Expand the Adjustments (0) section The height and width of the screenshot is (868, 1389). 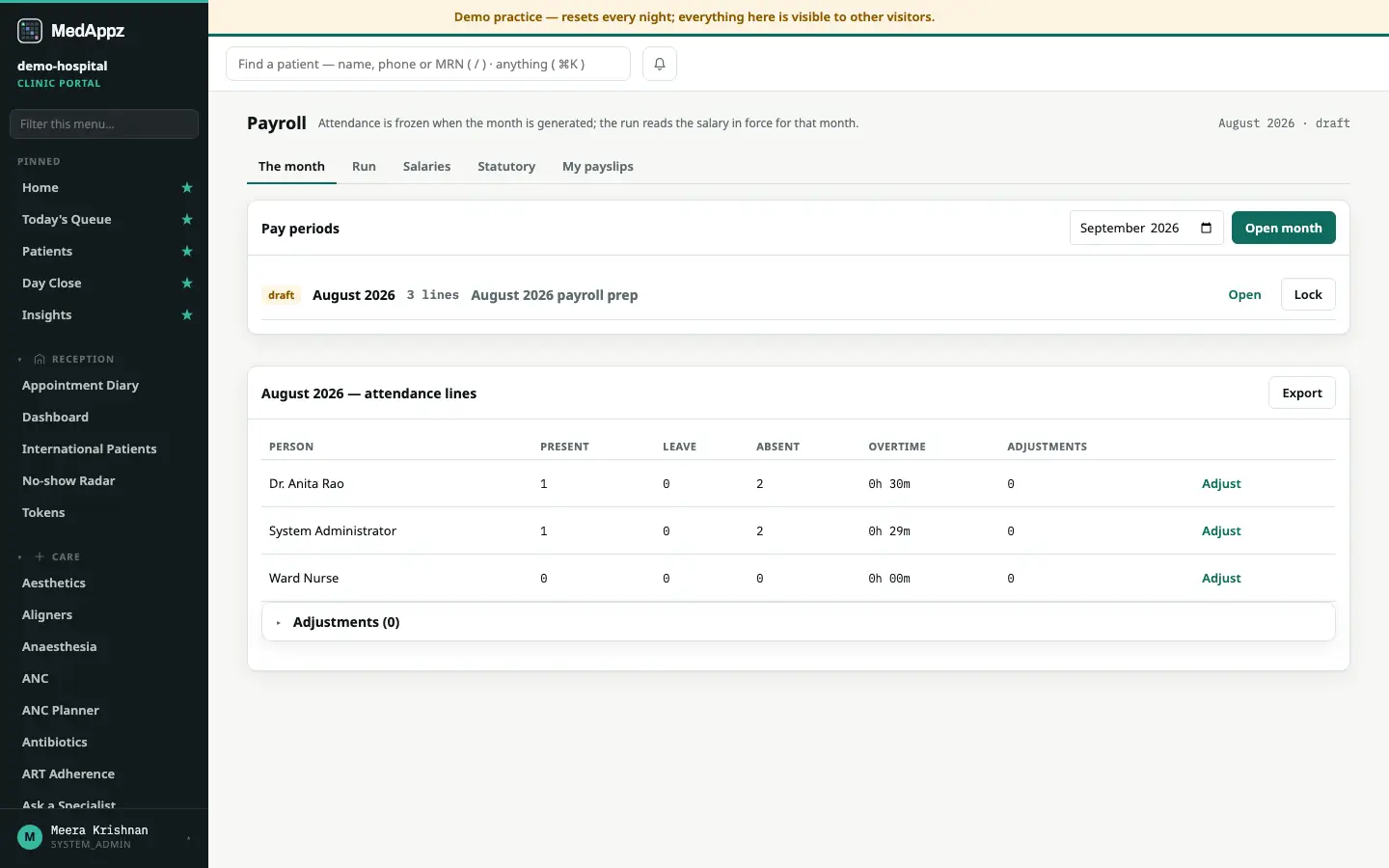[799, 622]
